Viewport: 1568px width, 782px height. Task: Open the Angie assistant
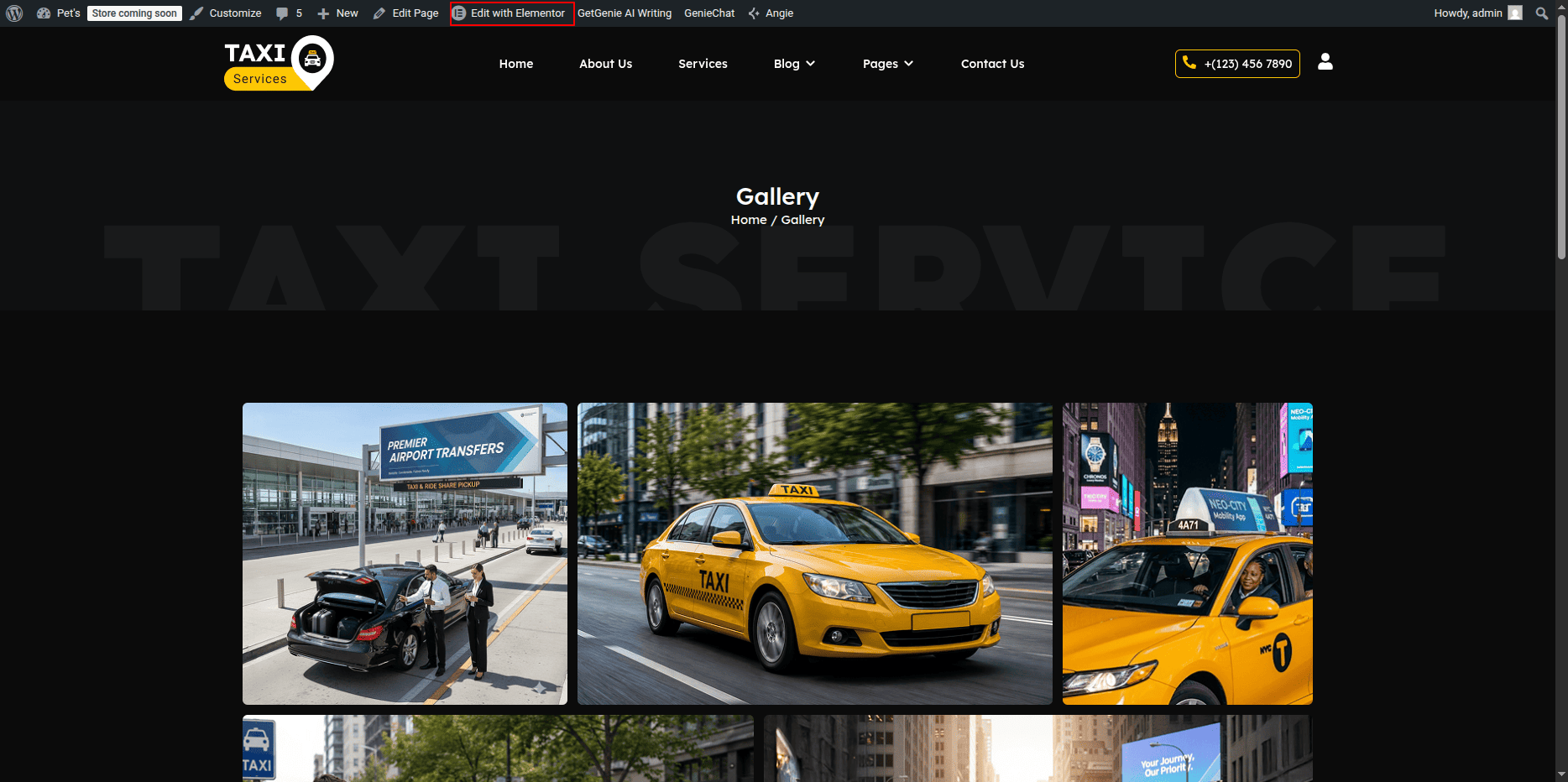point(771,13)
